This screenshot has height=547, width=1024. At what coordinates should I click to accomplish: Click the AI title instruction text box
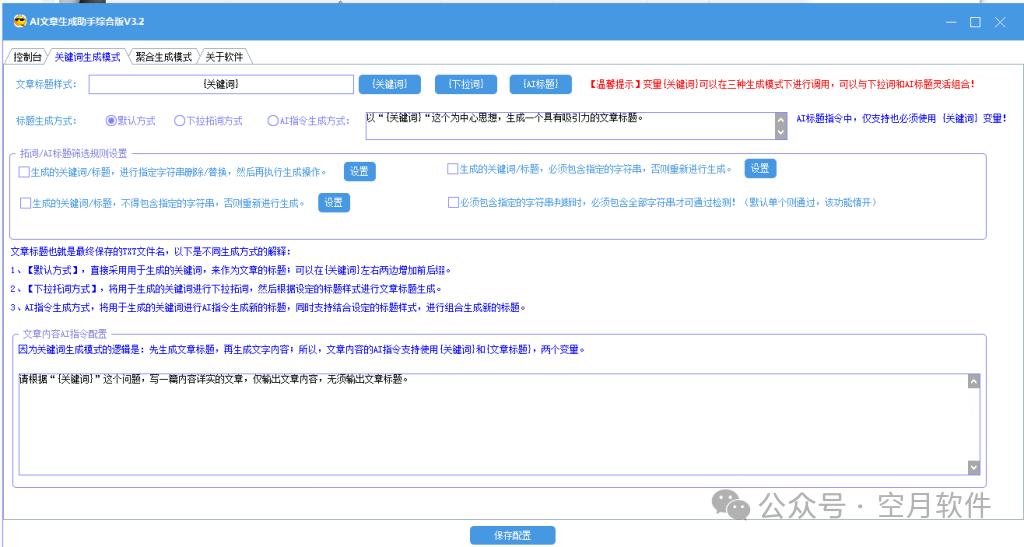point(570,126)
